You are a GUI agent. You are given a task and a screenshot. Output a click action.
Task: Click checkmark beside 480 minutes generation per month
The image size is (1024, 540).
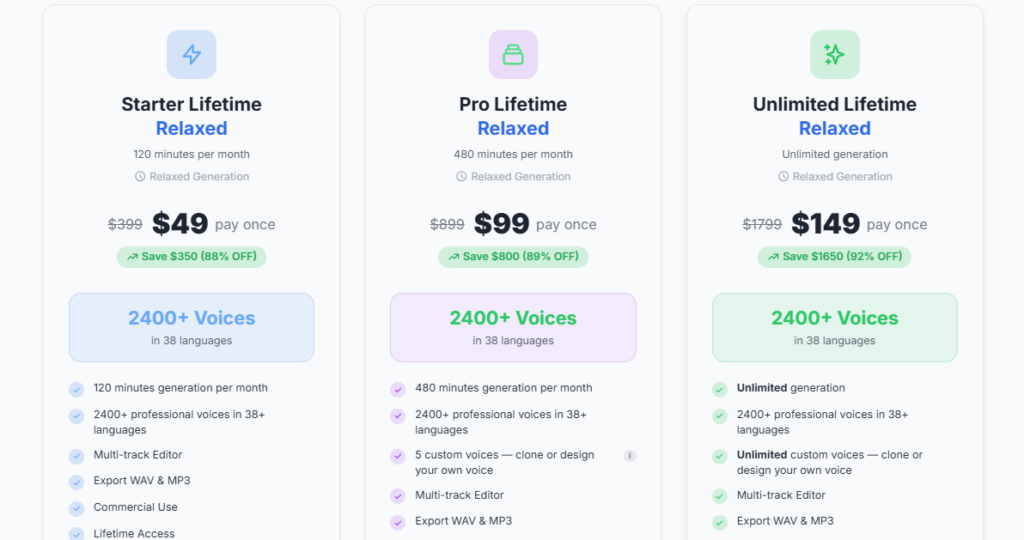tap(398, 389)
